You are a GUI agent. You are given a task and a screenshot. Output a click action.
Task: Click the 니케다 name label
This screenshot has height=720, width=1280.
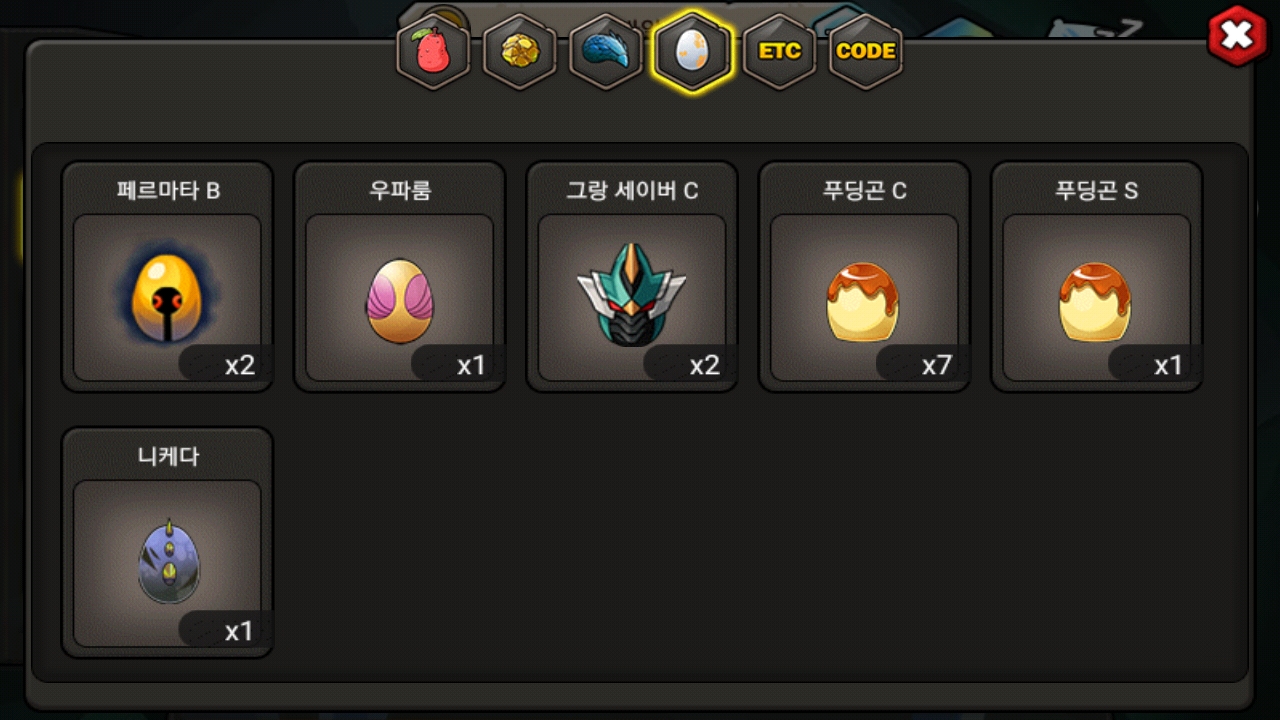click(167, 457)
